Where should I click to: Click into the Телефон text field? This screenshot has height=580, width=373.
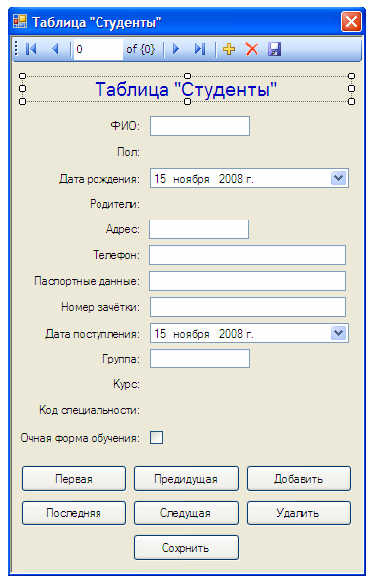pos(248,255)
